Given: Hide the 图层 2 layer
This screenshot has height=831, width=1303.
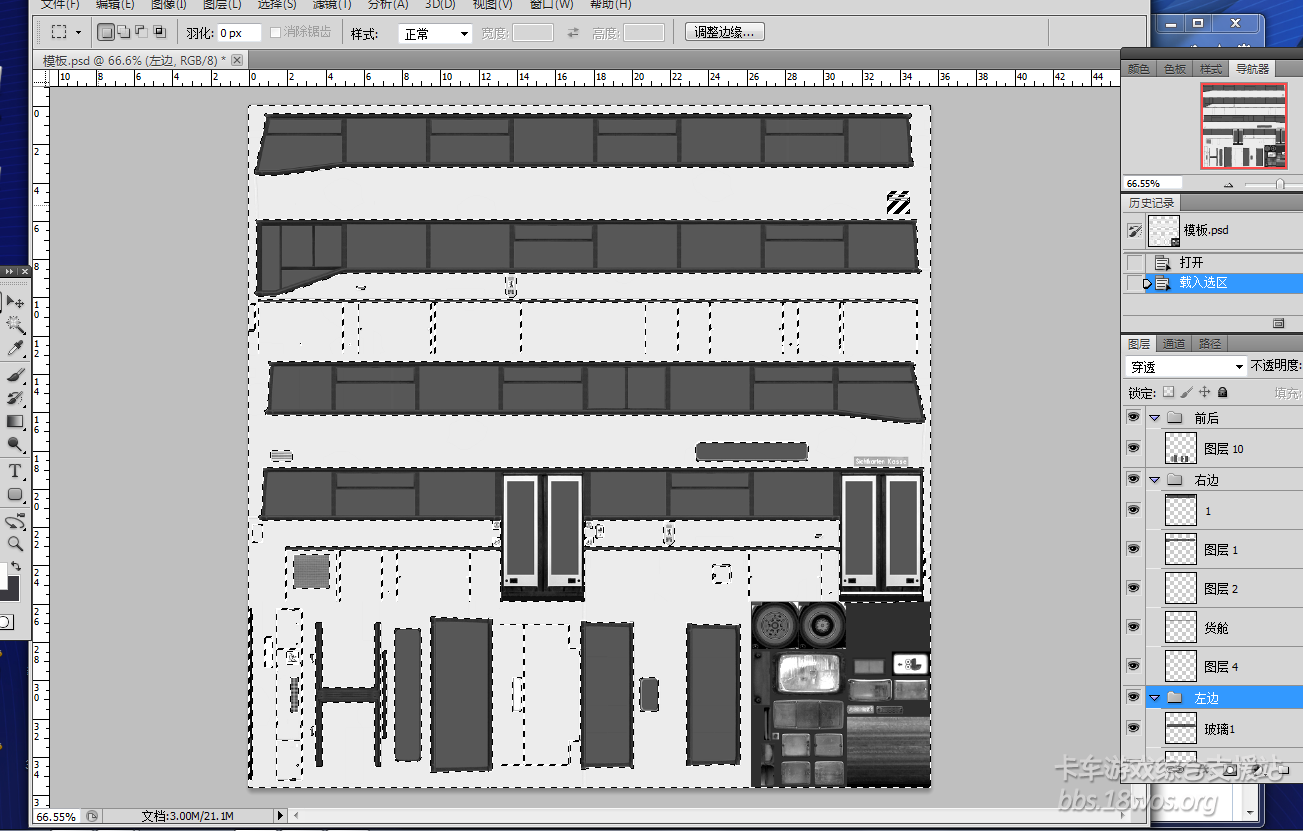Looking at the screenshot, I should (1133, 588).
